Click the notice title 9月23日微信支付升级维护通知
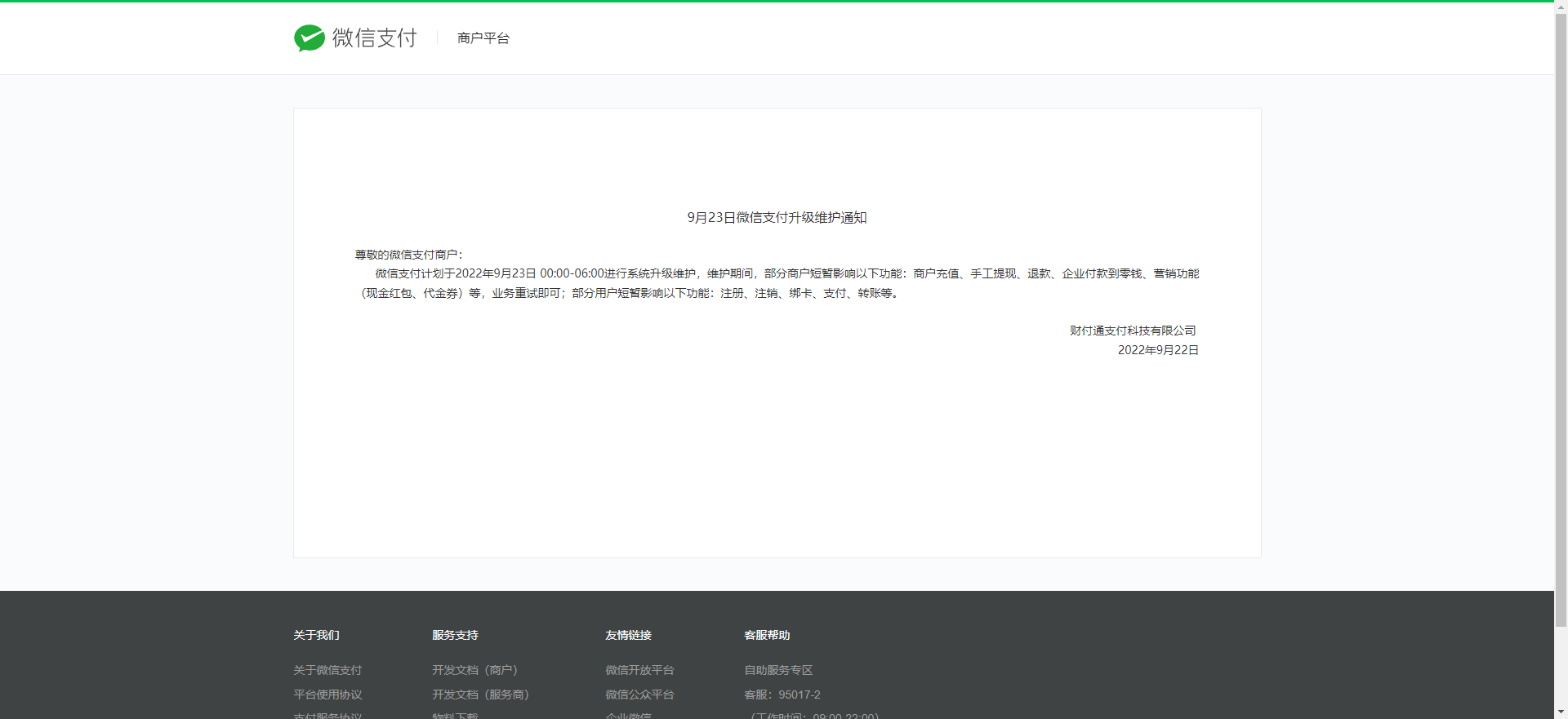This screenshot has width=1568, height=719. click(x=777, y=217)
